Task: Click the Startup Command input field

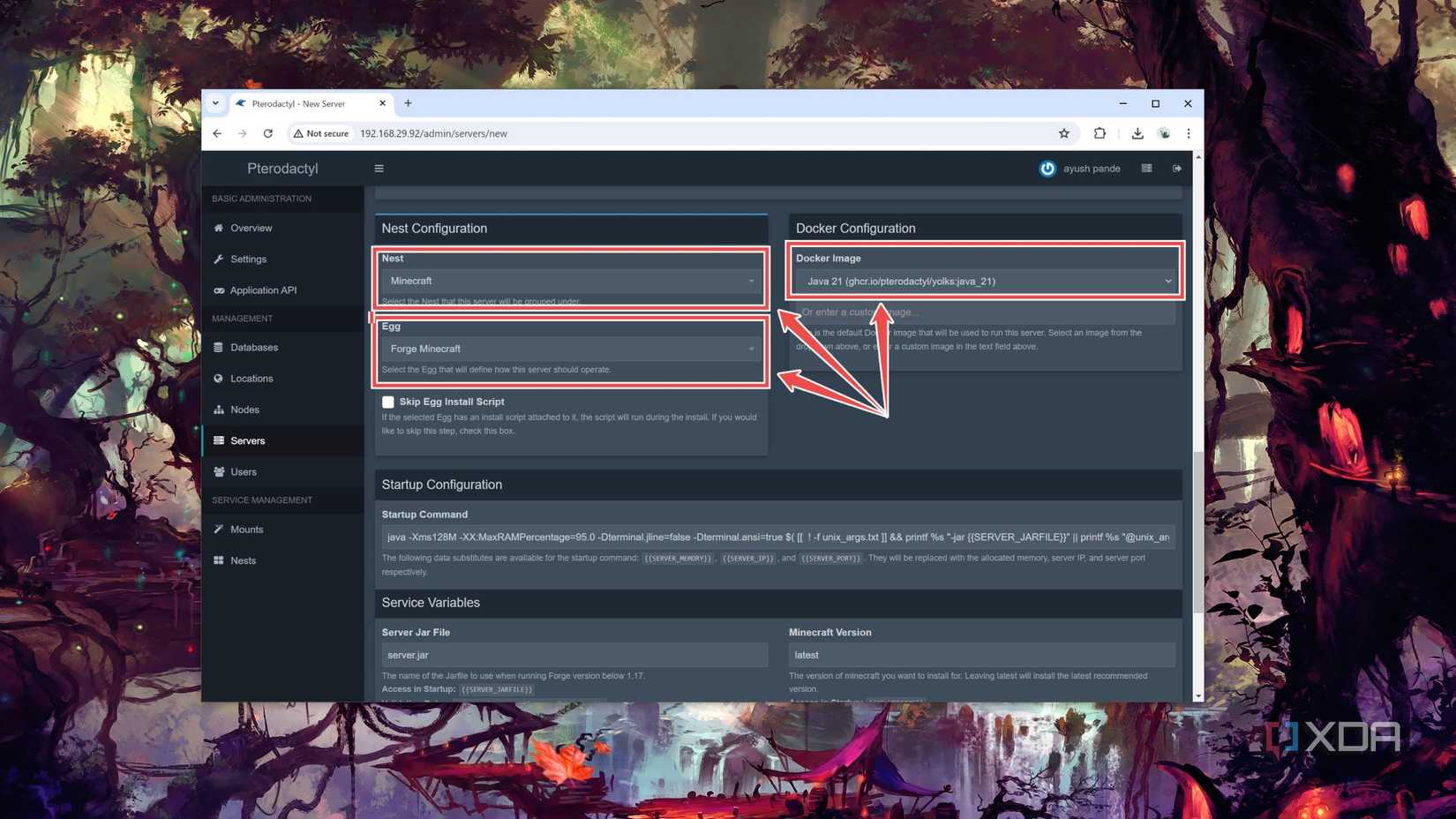Action: [x=778, y=537]
